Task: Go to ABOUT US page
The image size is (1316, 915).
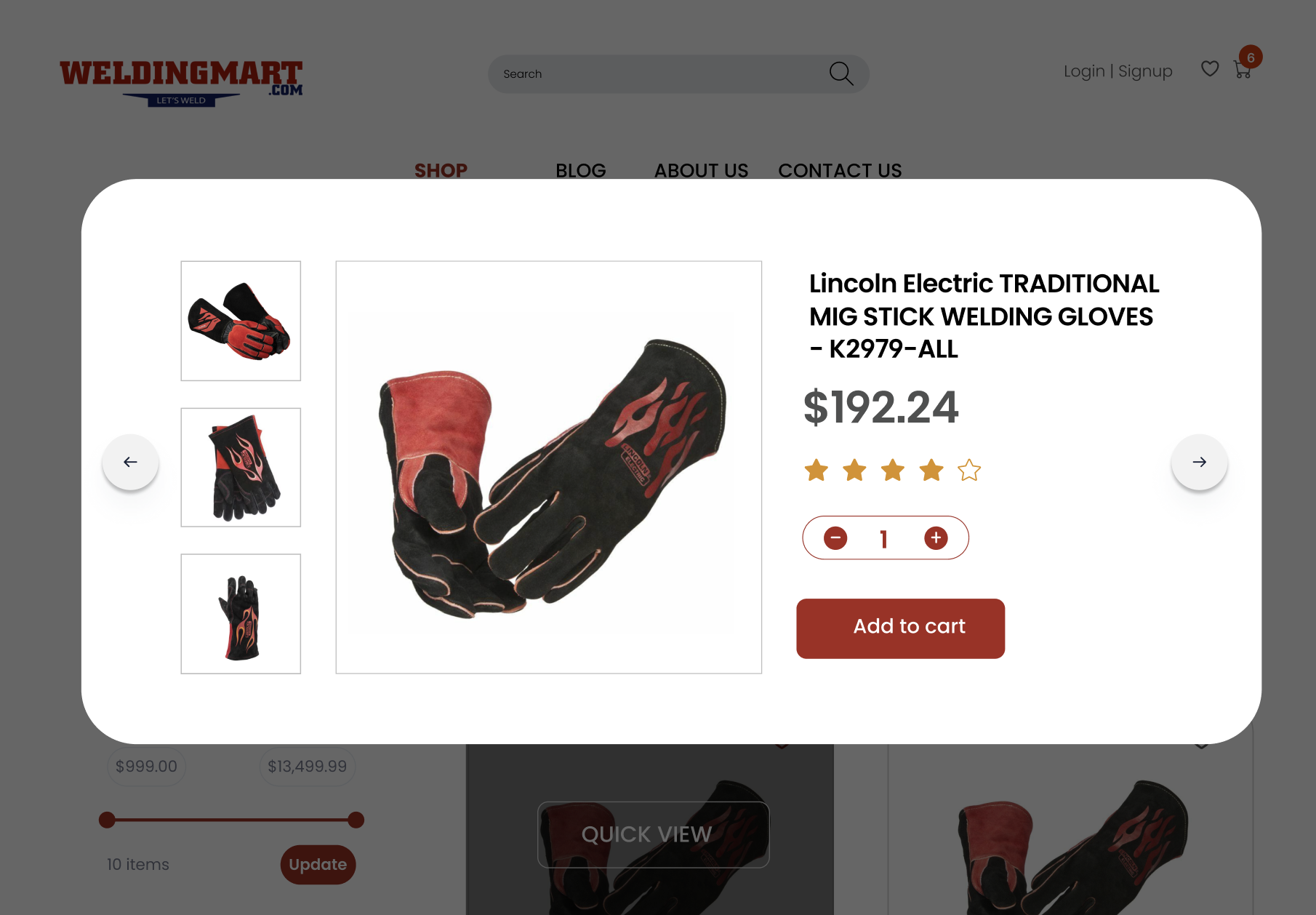Action: point(701,170)
